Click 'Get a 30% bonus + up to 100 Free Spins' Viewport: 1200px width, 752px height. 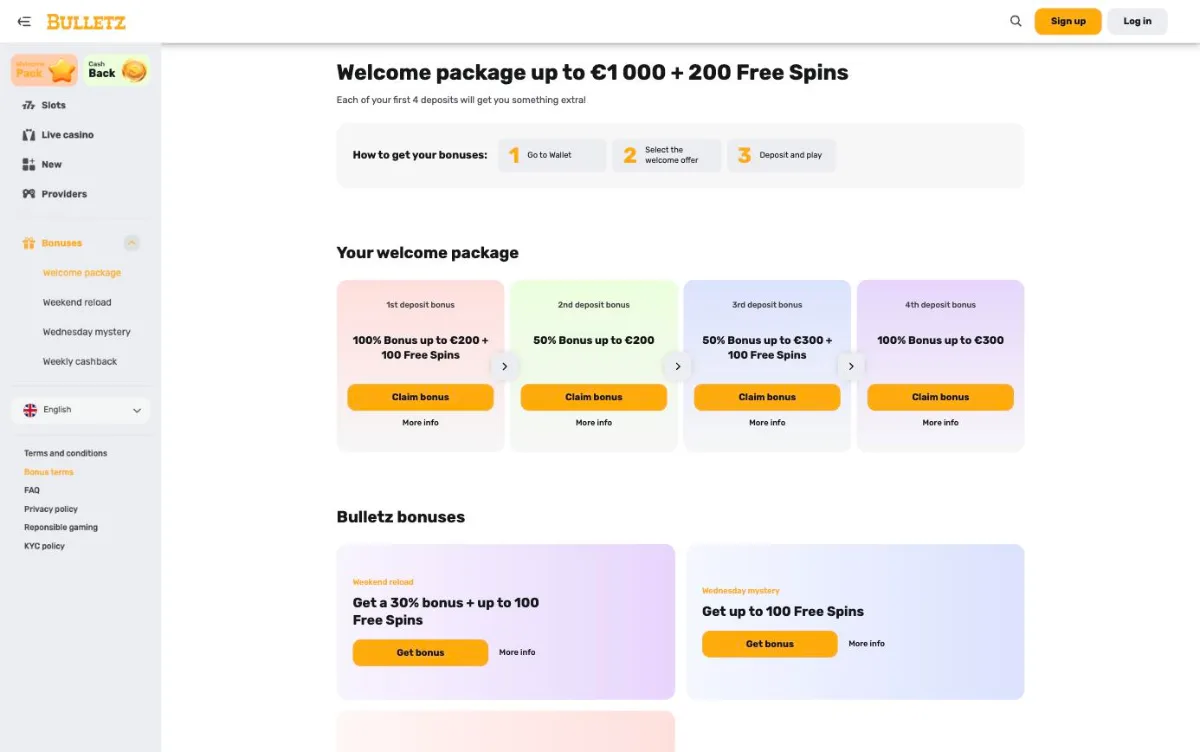click(446, 611)
